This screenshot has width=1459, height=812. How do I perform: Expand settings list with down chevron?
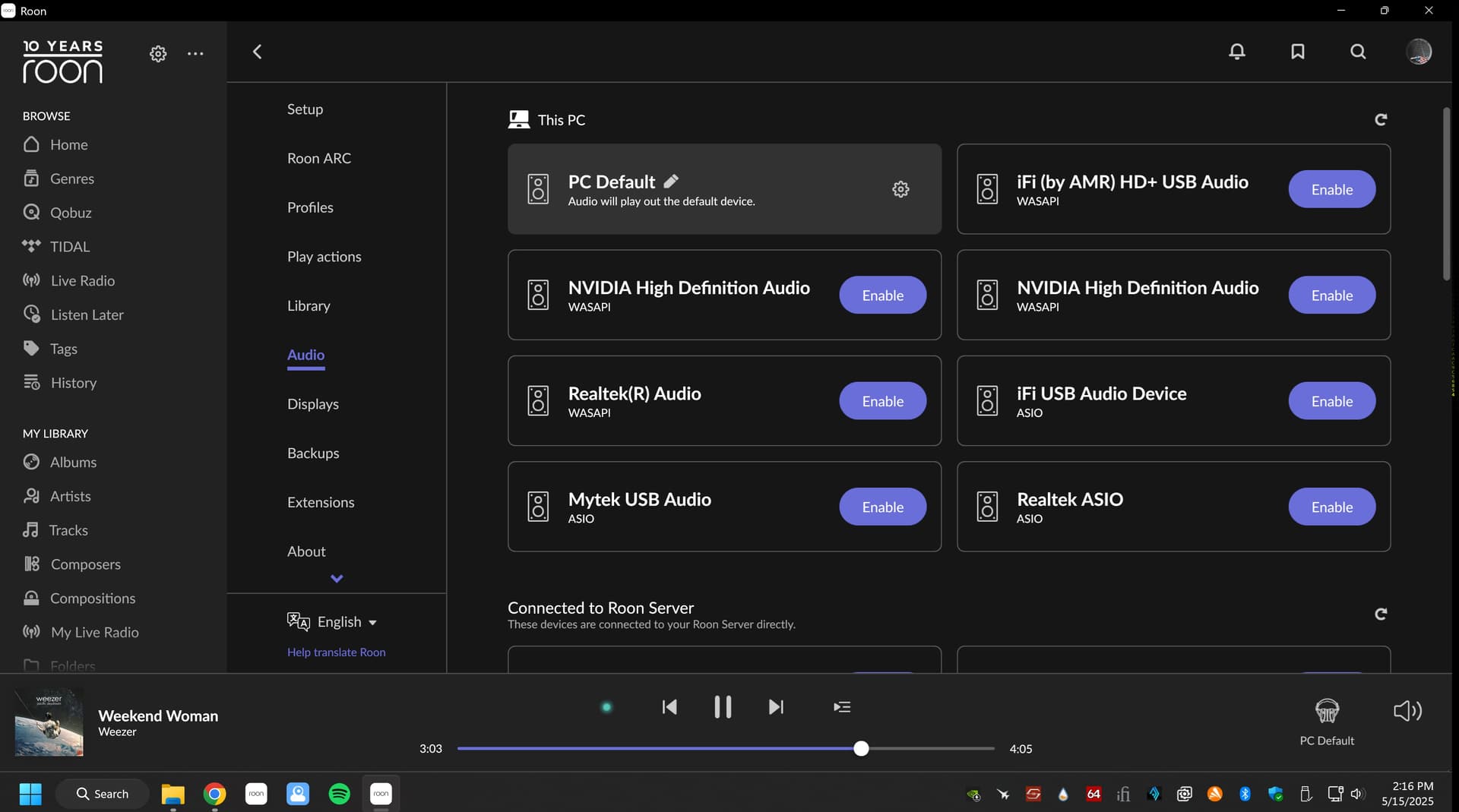337,579
